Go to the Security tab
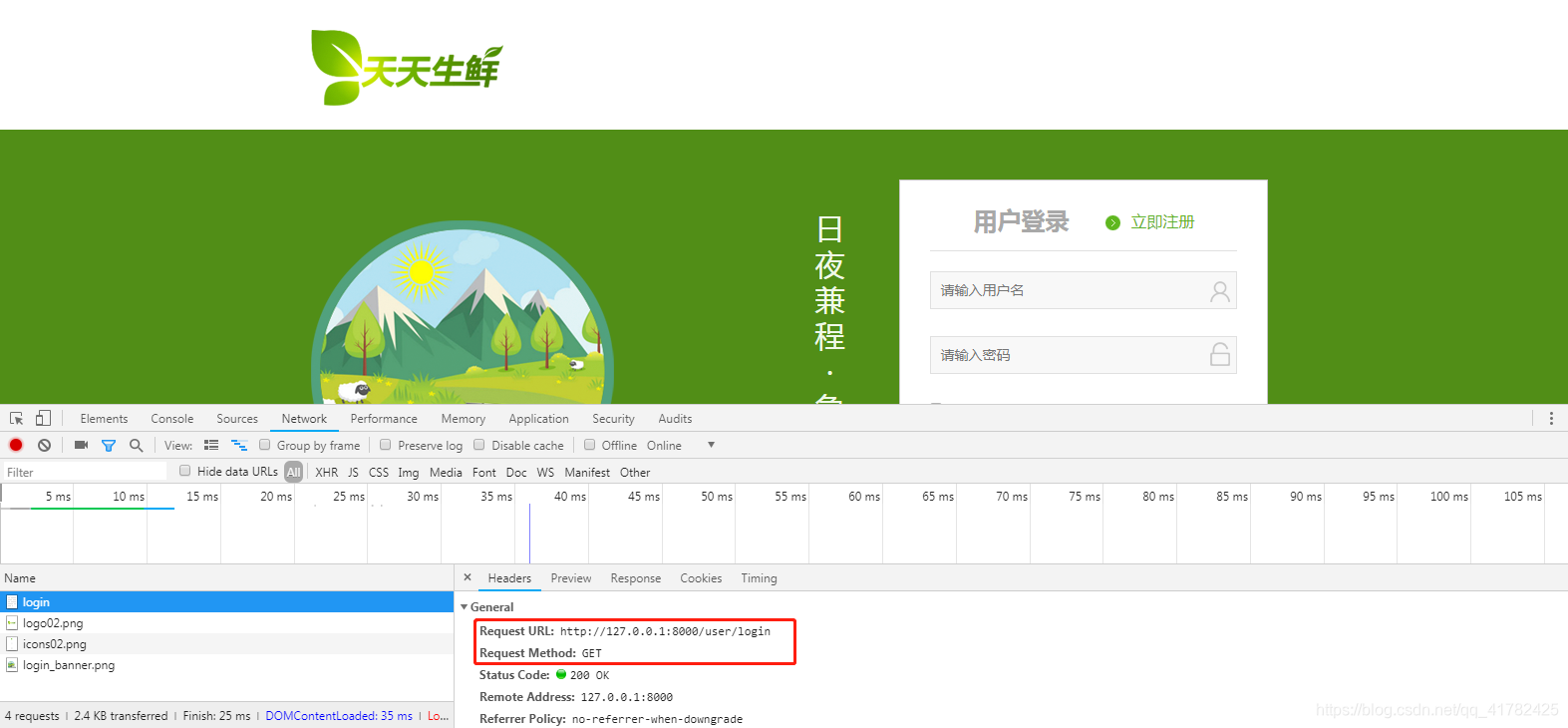Screen dimensions: 1568x728 point(613,419)
